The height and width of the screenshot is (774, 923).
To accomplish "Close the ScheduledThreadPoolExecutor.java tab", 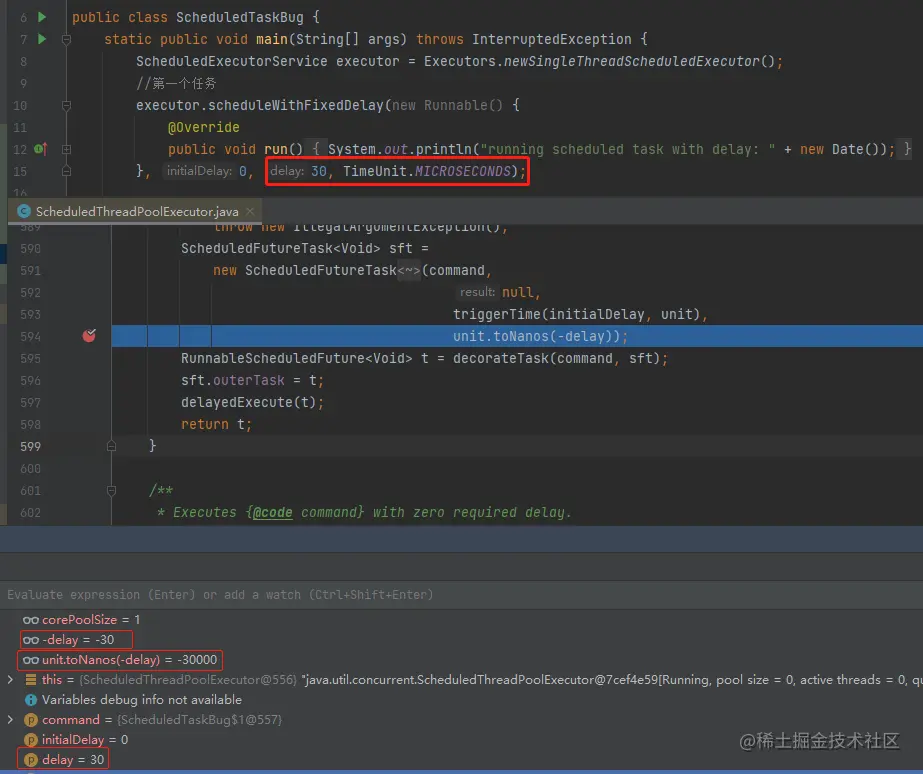I will [250, 211].
